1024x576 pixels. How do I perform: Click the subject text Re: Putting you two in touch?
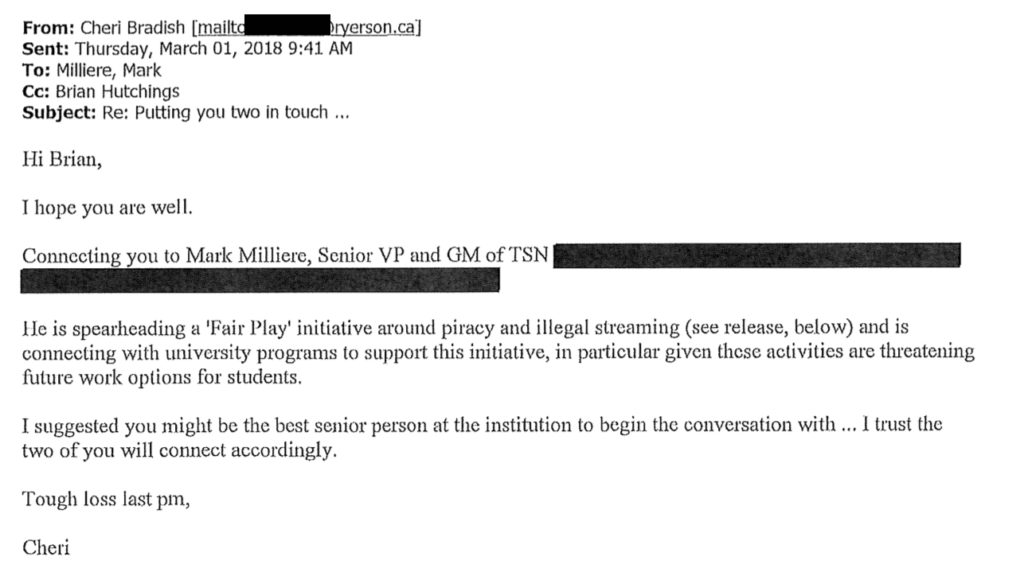click(225, 112)
